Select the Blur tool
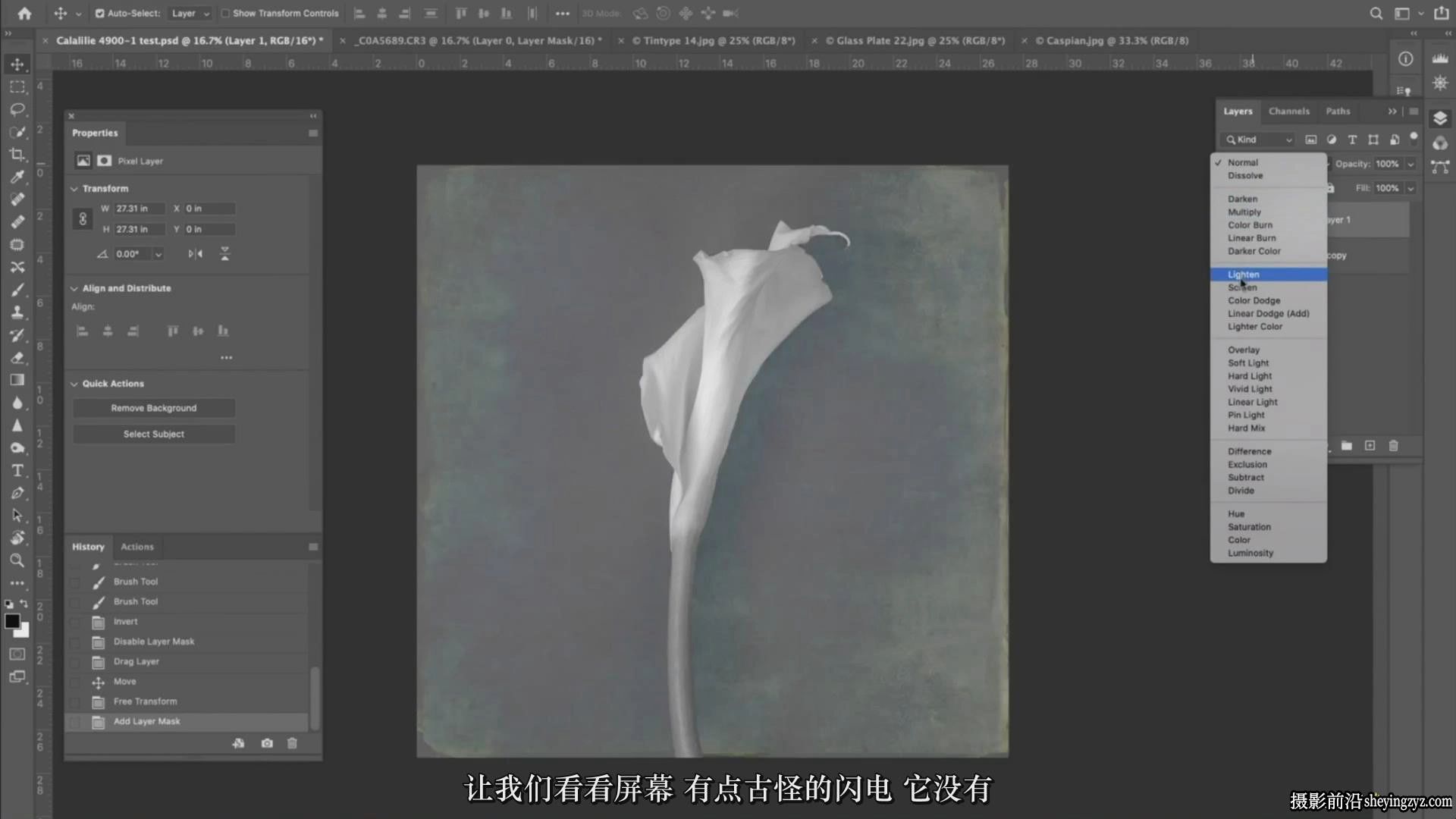This screenshot has height=819, width=1456. 17,403
